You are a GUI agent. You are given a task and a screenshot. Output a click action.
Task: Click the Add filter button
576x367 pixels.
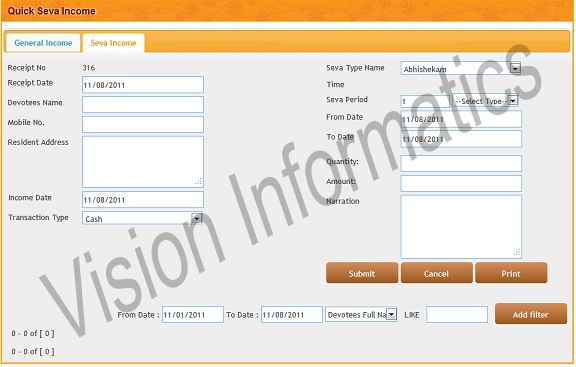pos(531,314)
